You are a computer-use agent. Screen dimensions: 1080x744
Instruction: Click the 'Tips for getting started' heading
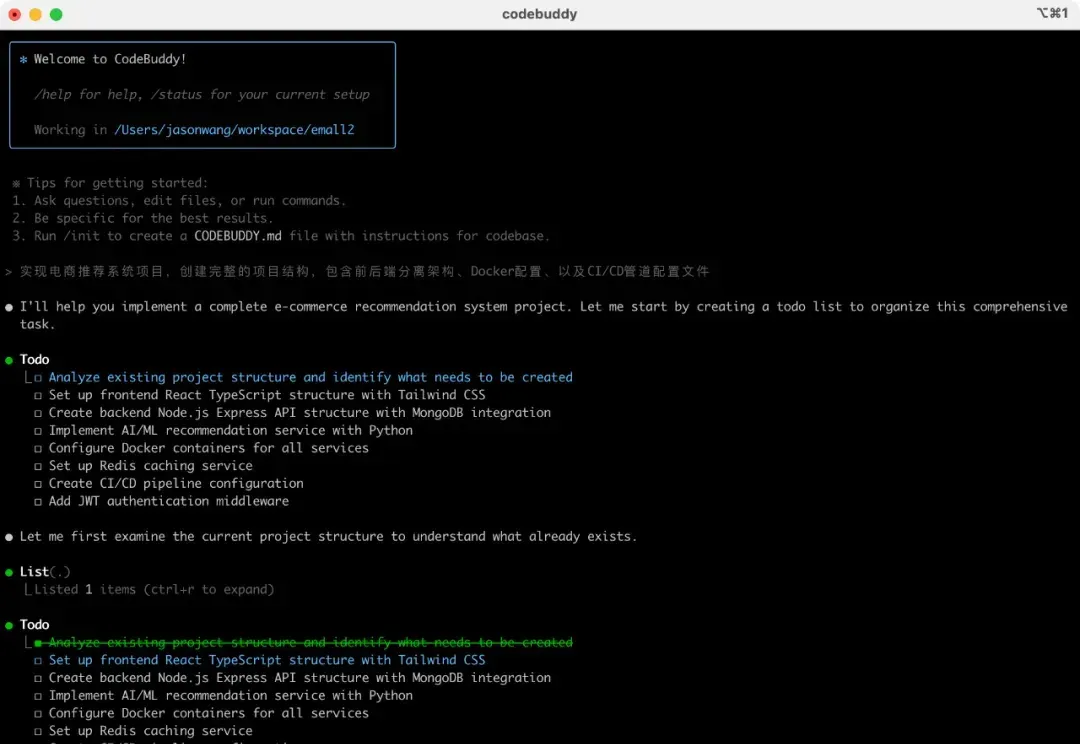pos(117,183)
